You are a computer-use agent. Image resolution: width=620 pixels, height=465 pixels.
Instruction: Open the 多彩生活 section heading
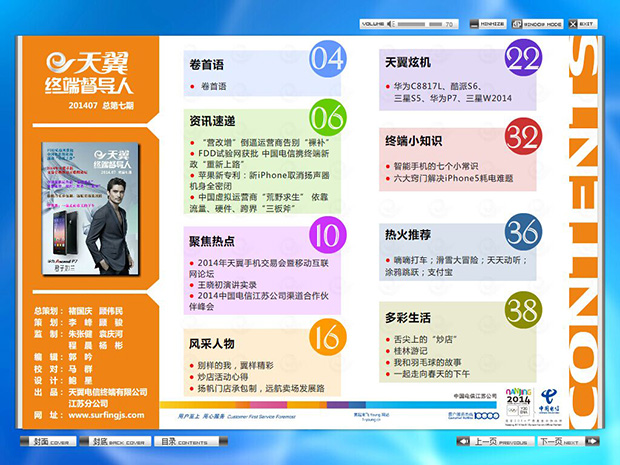pos(408,318)
